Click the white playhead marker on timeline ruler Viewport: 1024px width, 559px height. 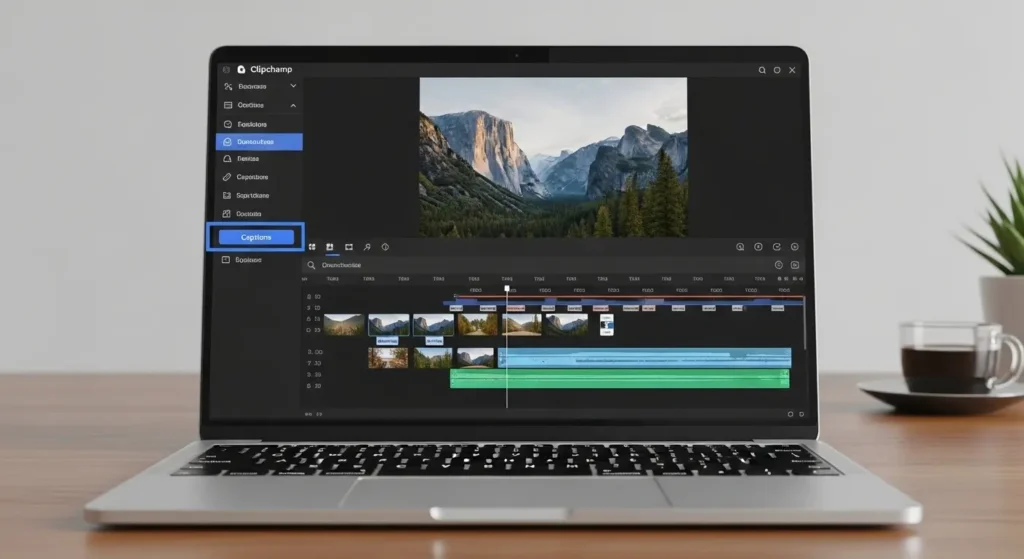click(x=507, y=289)
